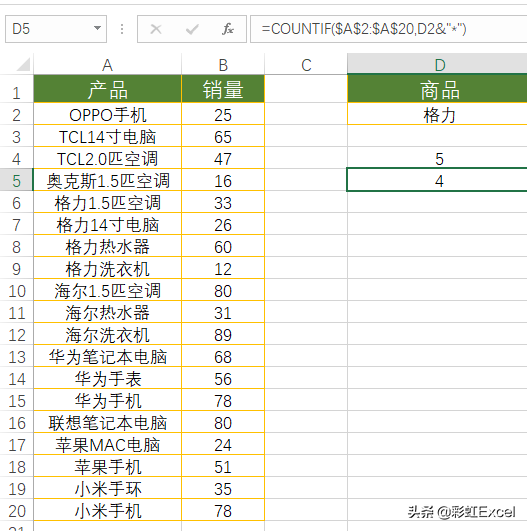Viewport: 527px width, 531px height.
Task: Select cell containing 小米手机
Action: pos(107,511)
